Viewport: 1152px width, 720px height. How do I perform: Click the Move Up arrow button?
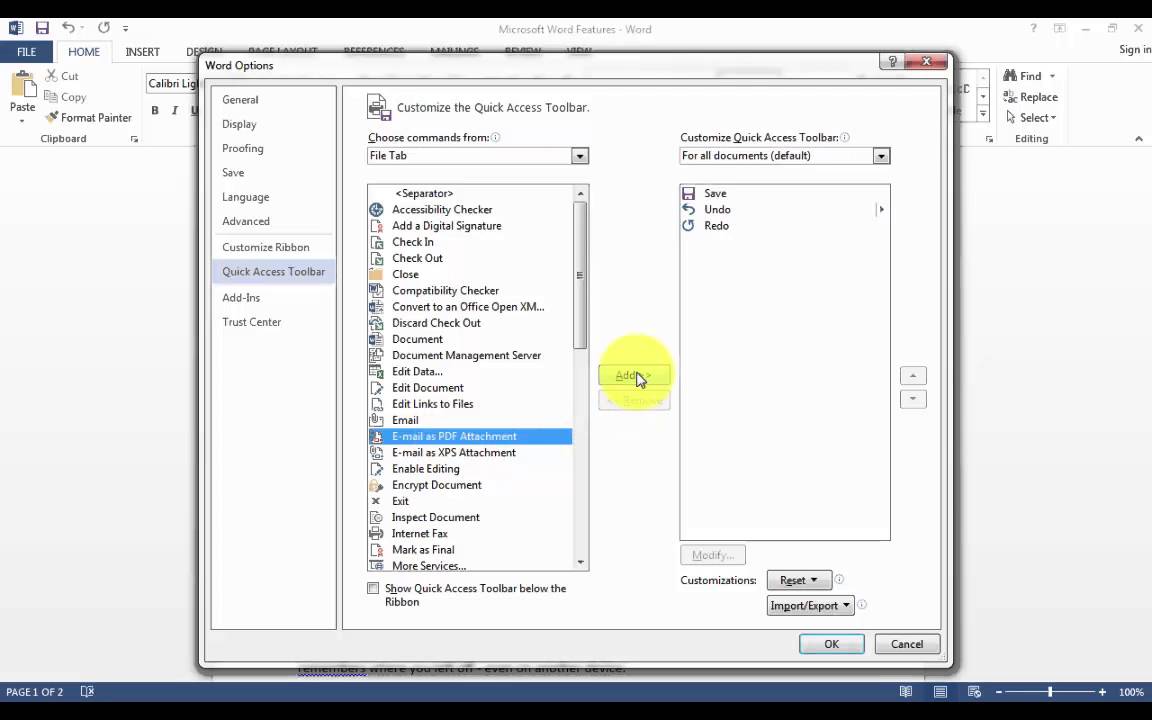coord(912,375)
